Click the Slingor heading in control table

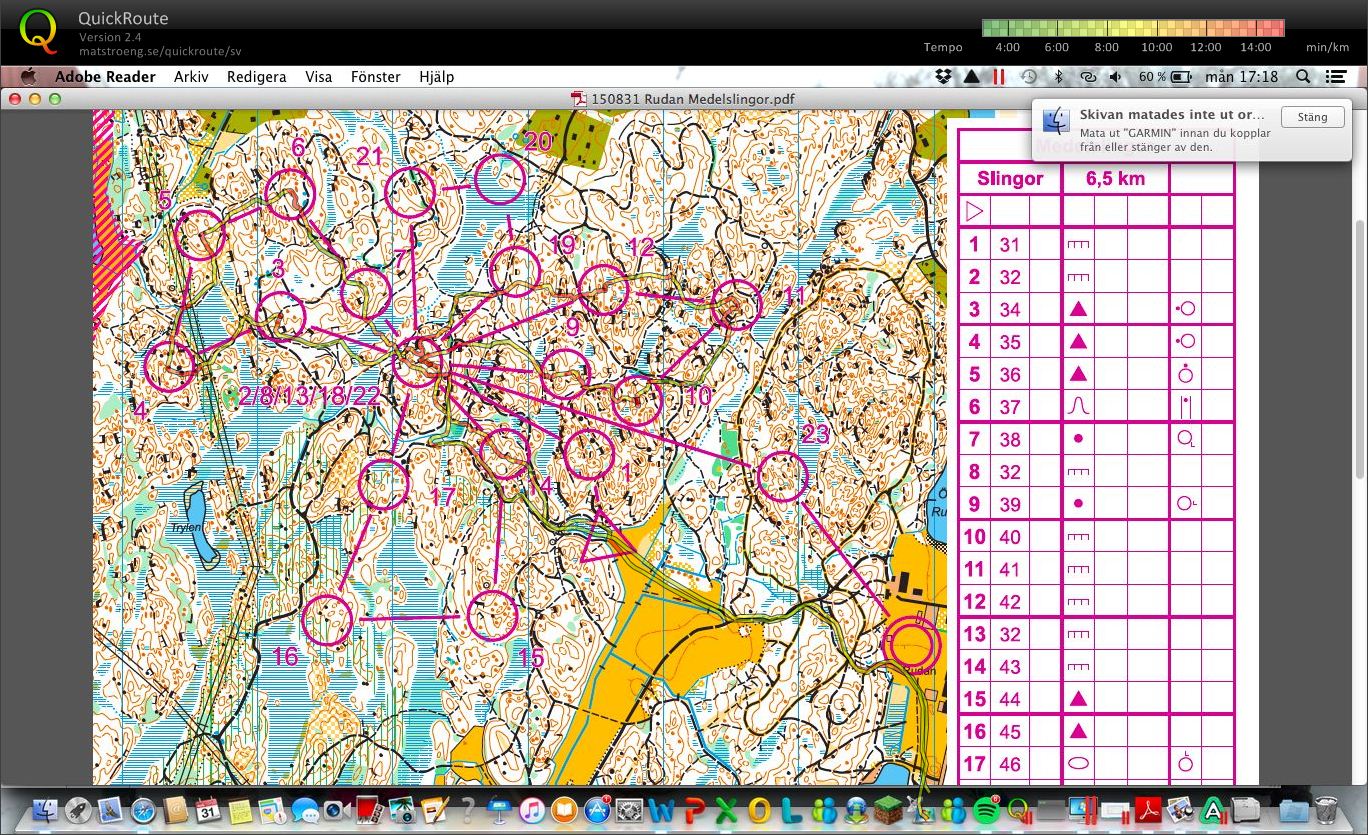(1008, 178)
